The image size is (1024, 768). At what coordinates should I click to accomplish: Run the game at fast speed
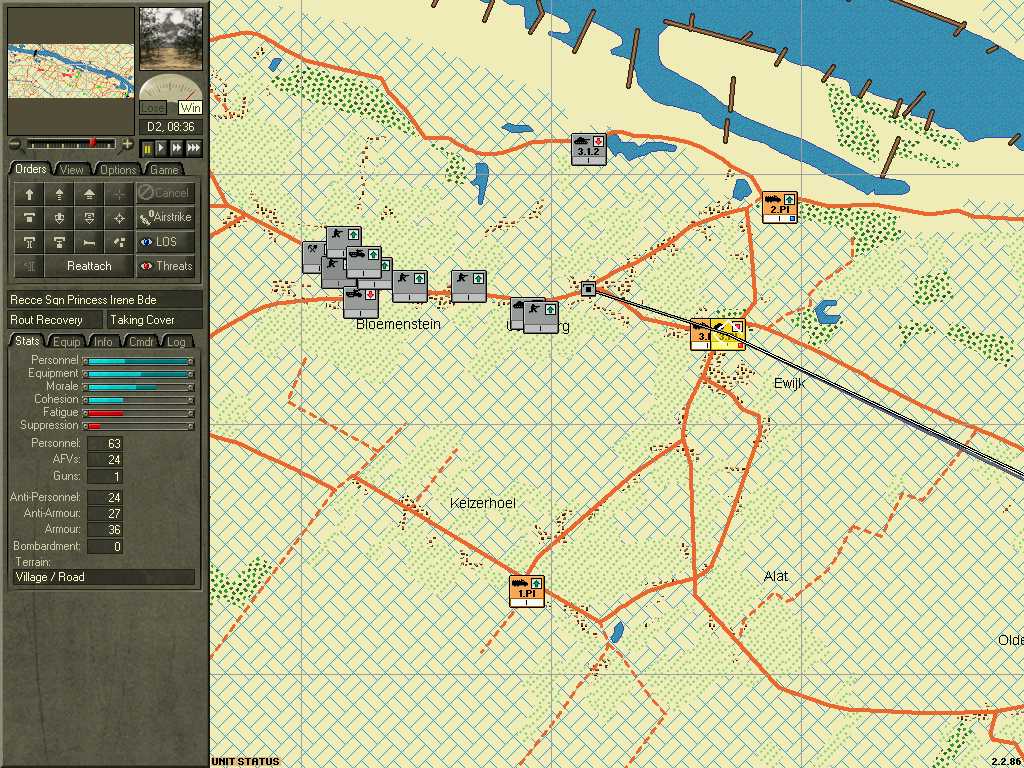176,149
